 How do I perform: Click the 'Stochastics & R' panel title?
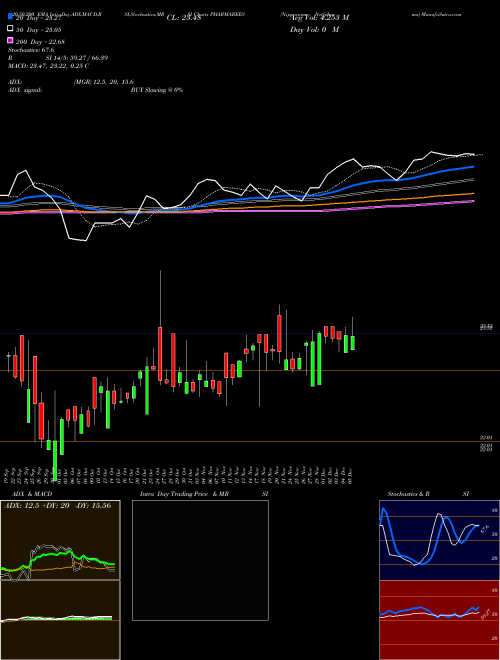[409, 494]
